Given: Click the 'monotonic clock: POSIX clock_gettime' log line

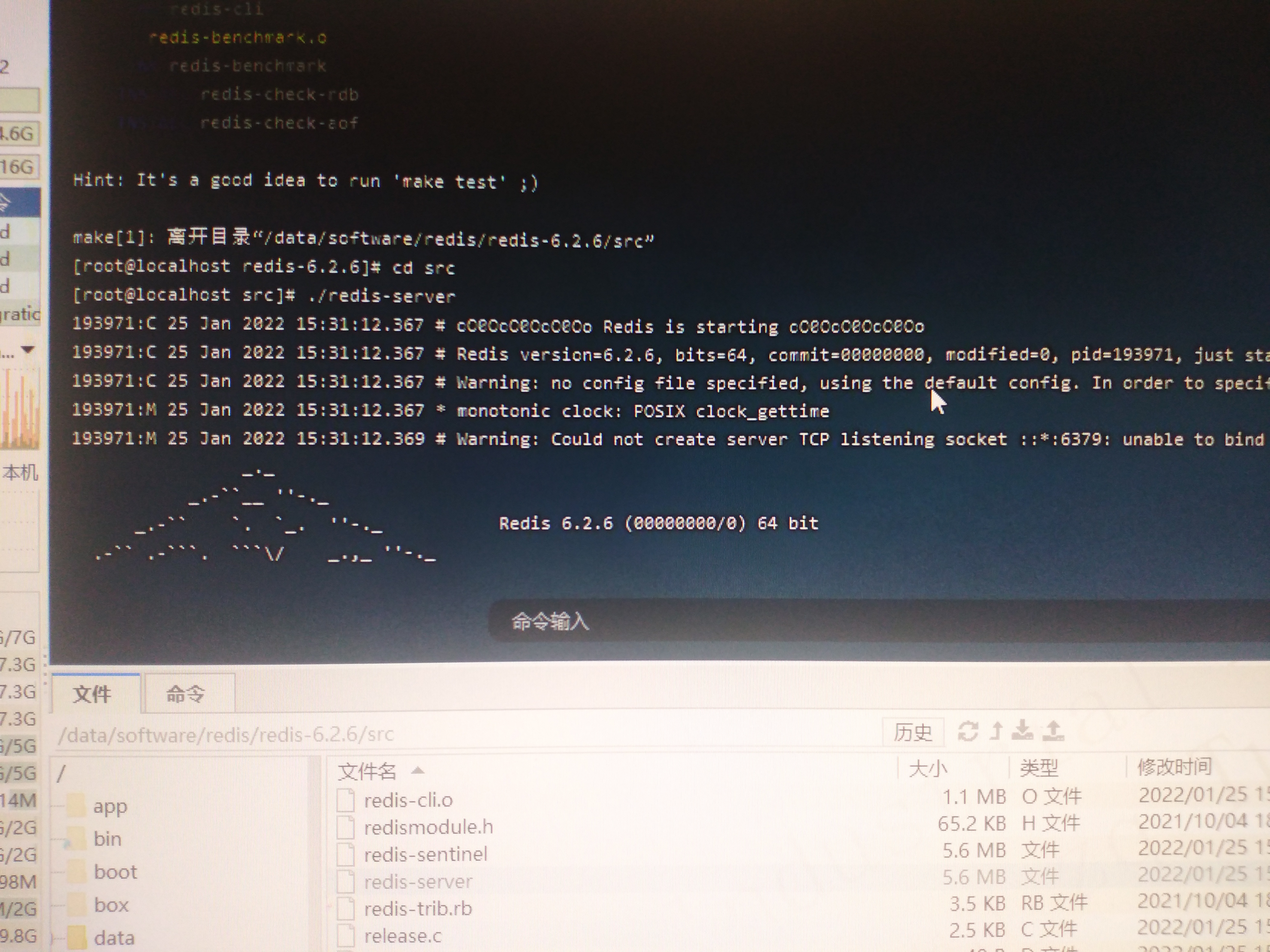Looking at the screenshot, I should [x=451, y=410].
